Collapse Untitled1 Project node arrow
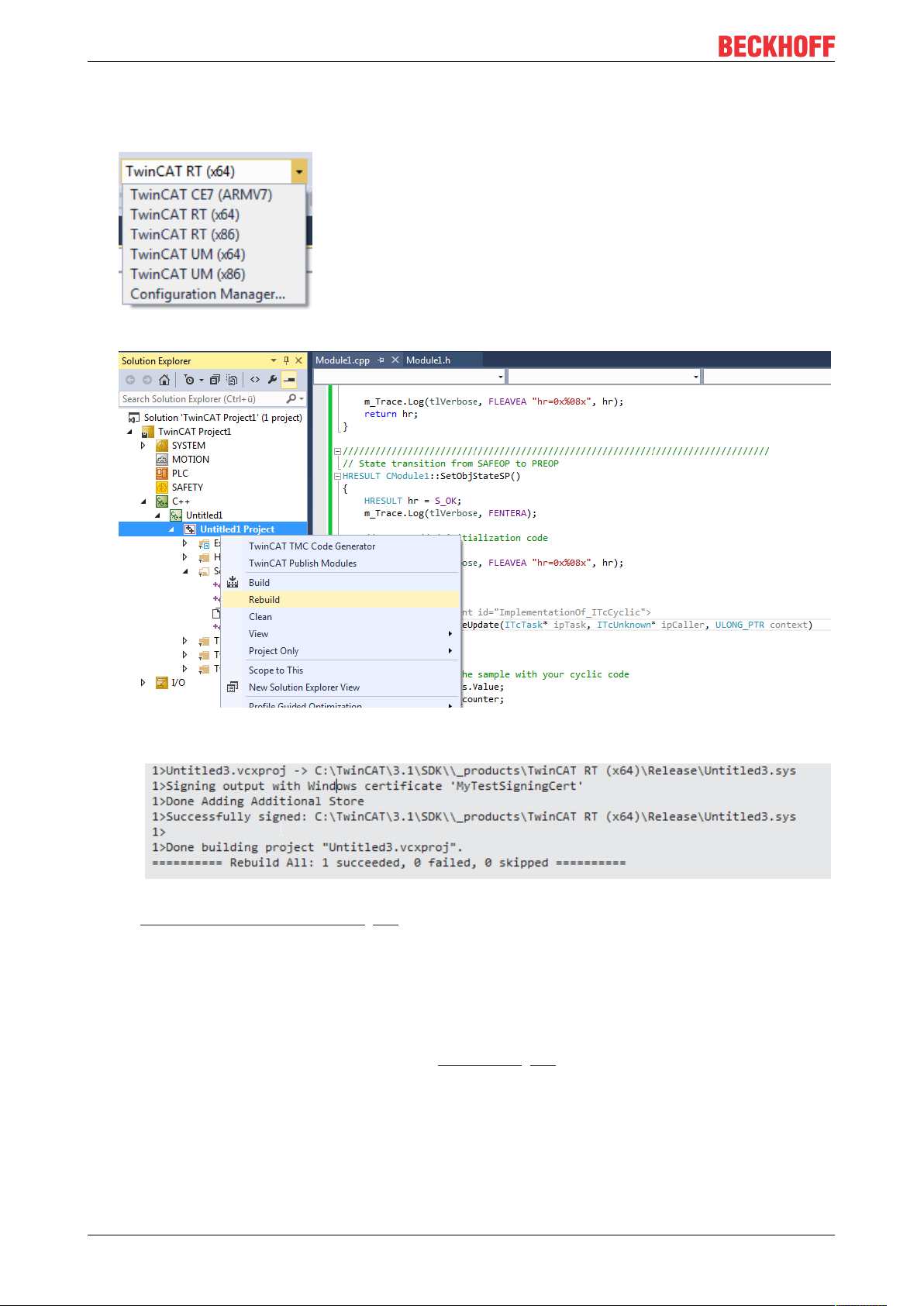The height and width of the screenshot is (1306, 924). 171,529
